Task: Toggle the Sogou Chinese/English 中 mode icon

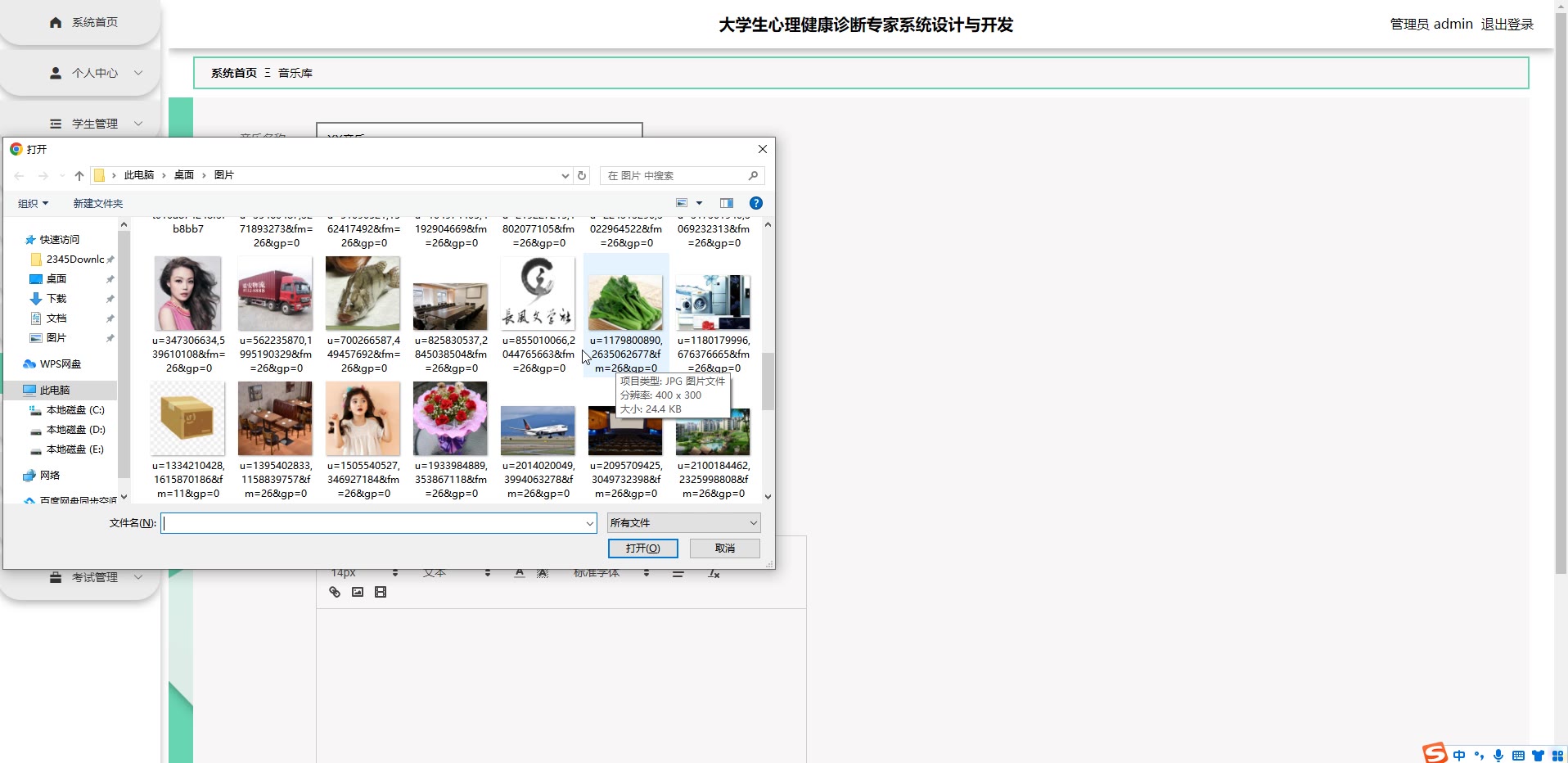Action: pos(1459,756)
